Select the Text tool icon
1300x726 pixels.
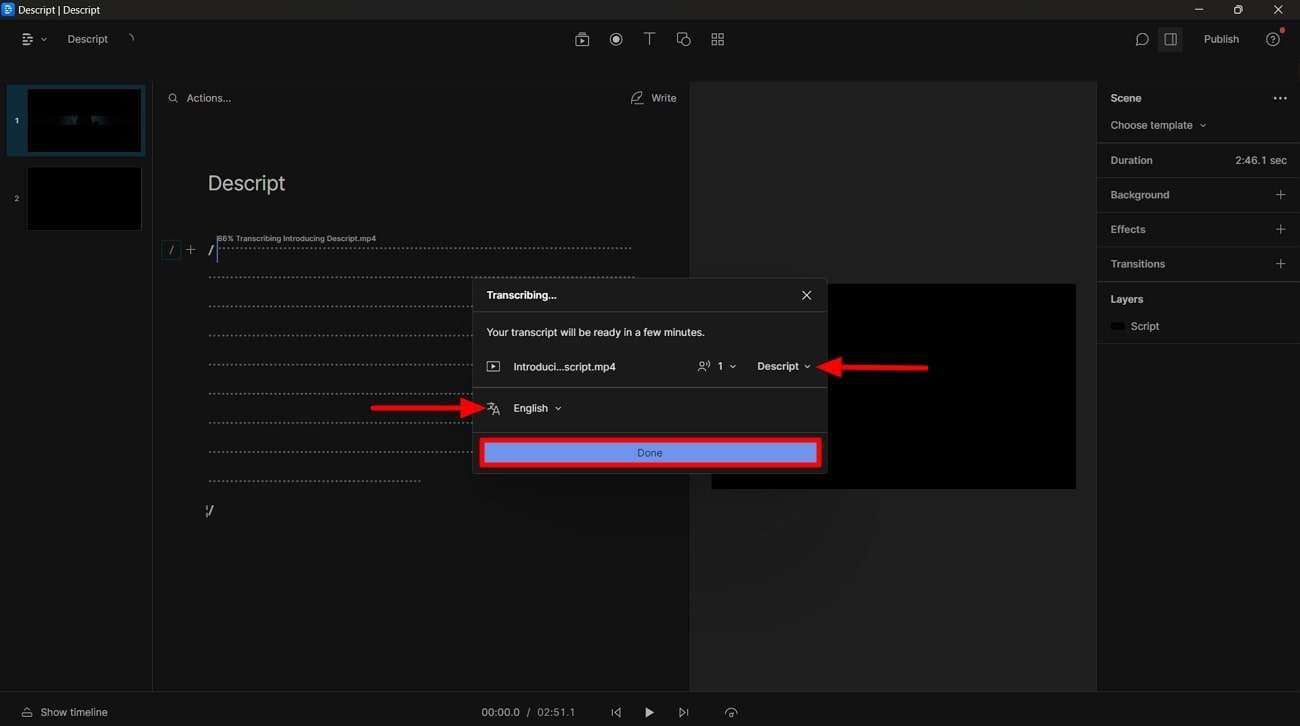pyautogui.click(x=649, y=39)
